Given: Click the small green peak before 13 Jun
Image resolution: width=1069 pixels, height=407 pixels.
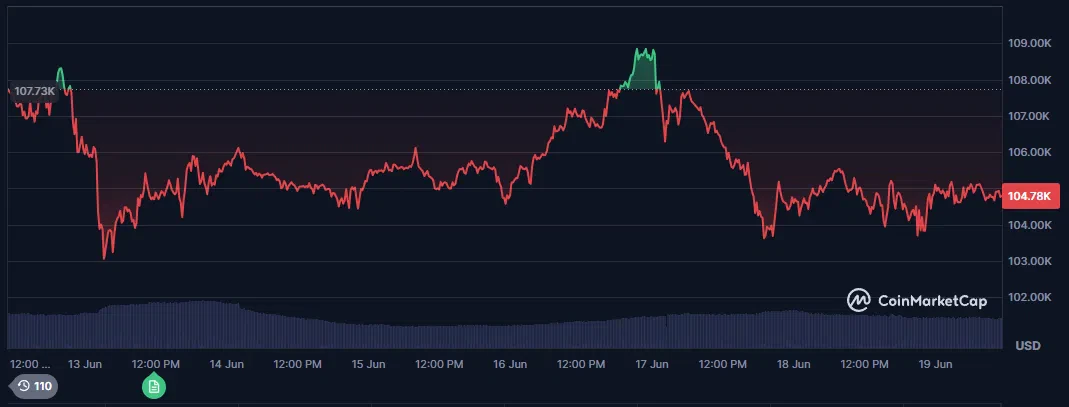Looking at the screenshot, I should tap(62, 77).
